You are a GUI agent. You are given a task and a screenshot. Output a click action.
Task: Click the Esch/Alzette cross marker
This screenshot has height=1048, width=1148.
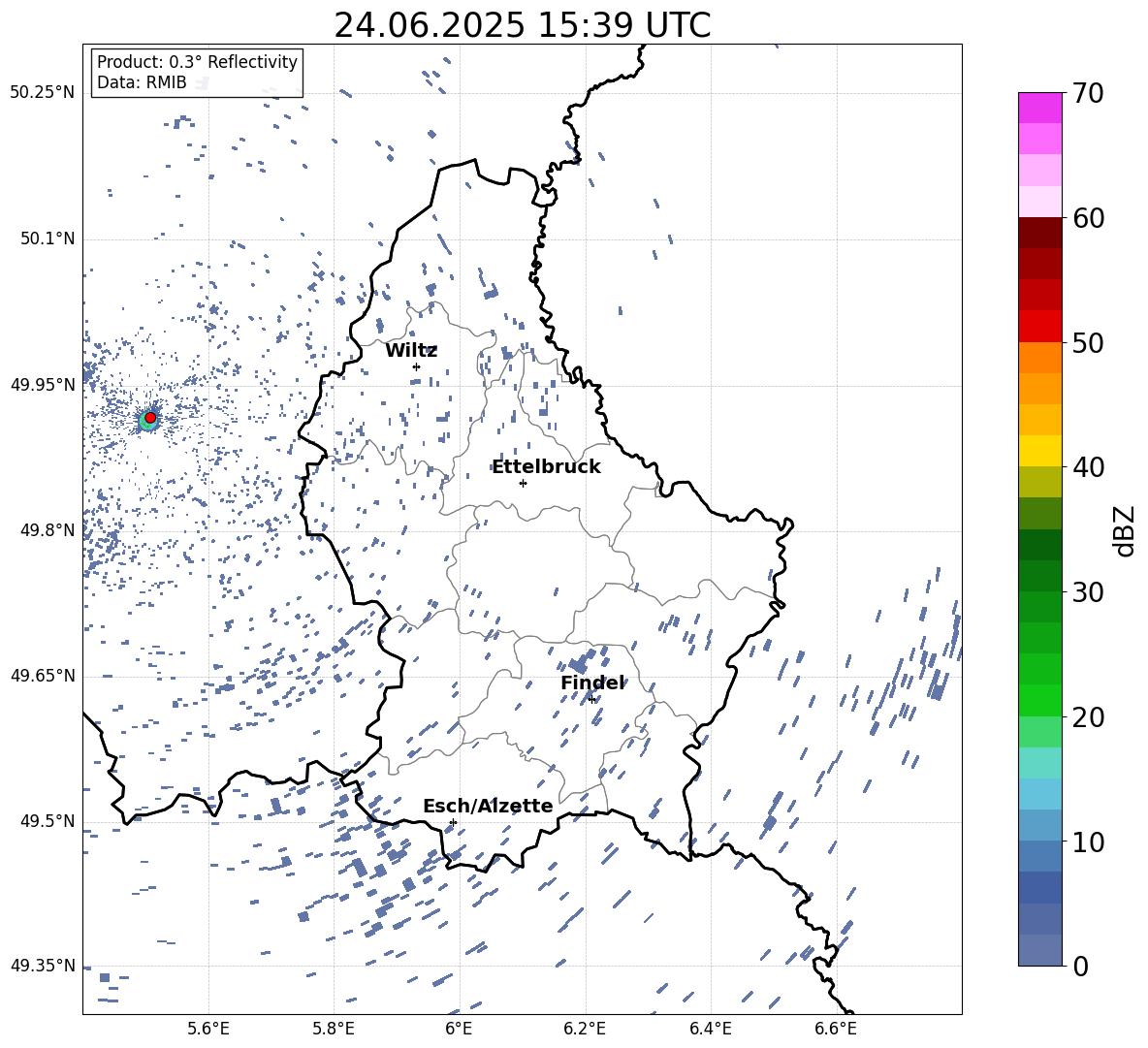coord(453,822)
